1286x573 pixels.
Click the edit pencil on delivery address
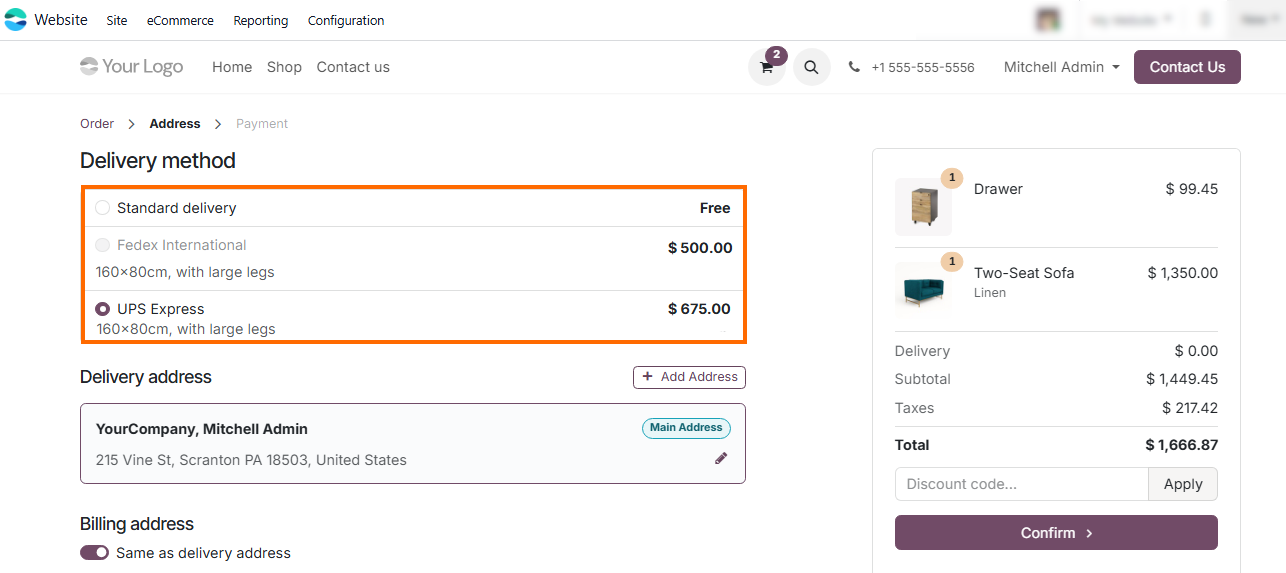[721, 458]
